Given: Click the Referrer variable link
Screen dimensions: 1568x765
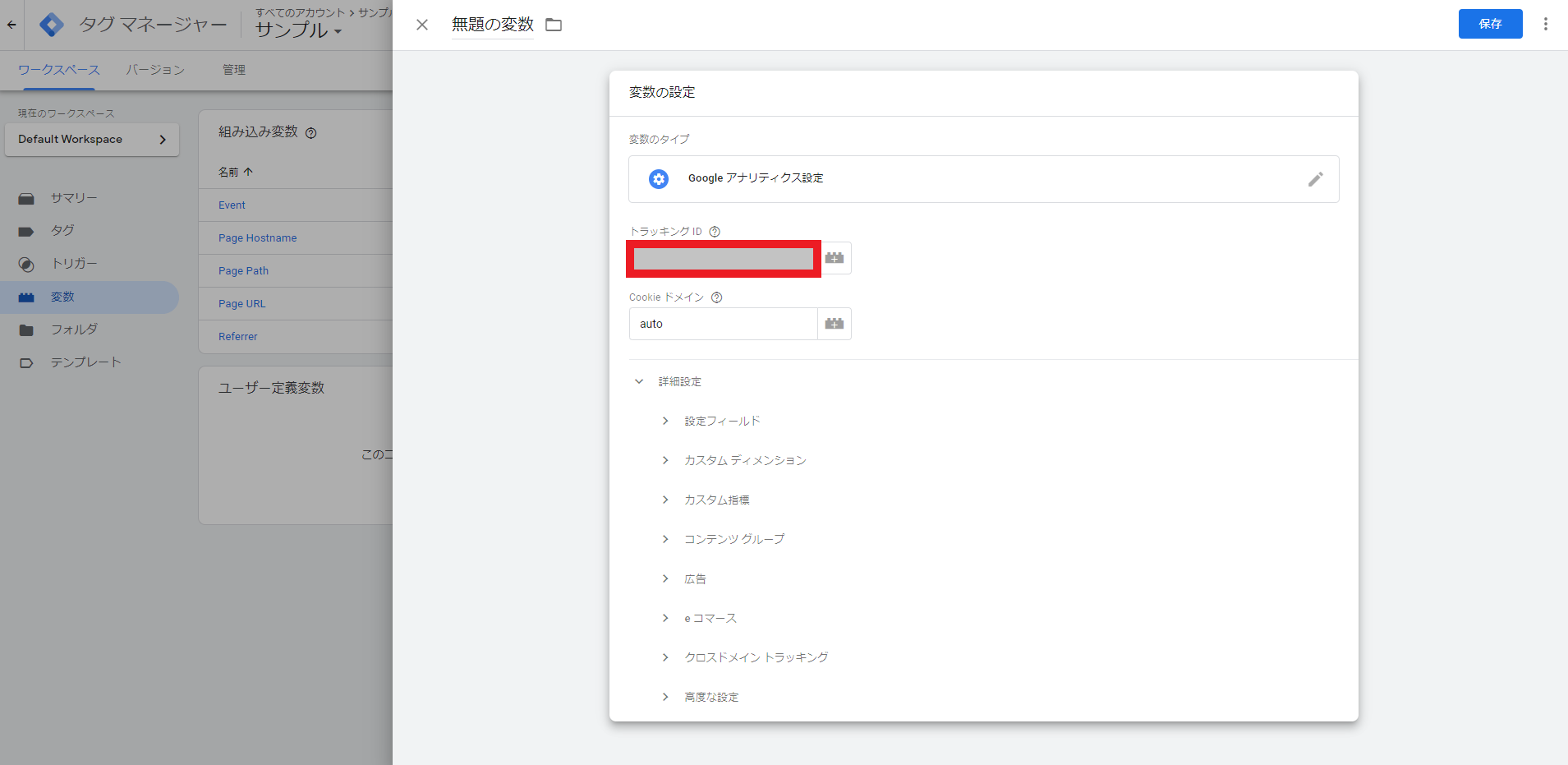Looking at the screenshot, I should tap(238, 337).
